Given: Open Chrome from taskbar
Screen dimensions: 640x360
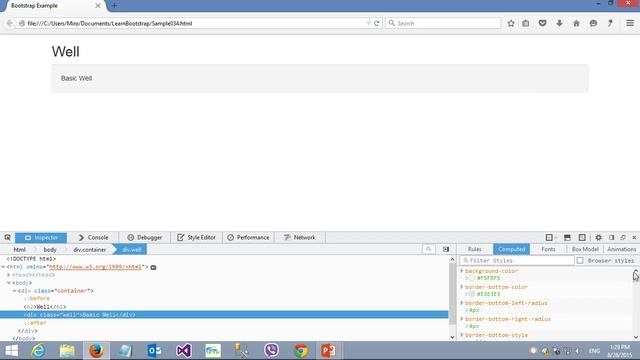Looking at the screenshot, I should tap(301, 351).
